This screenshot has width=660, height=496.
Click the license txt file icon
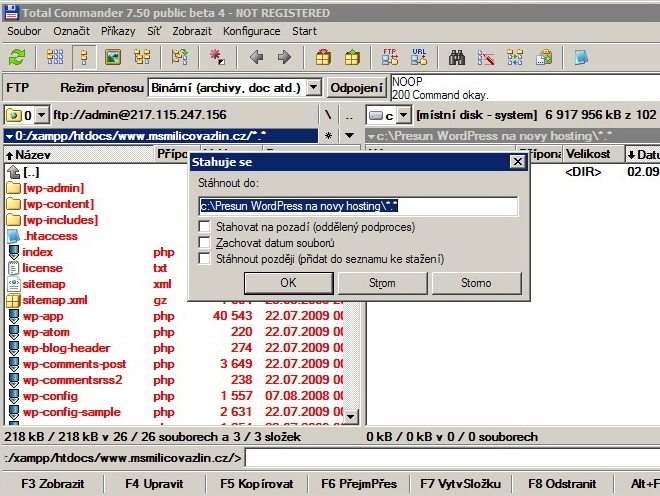click(13, 268)
